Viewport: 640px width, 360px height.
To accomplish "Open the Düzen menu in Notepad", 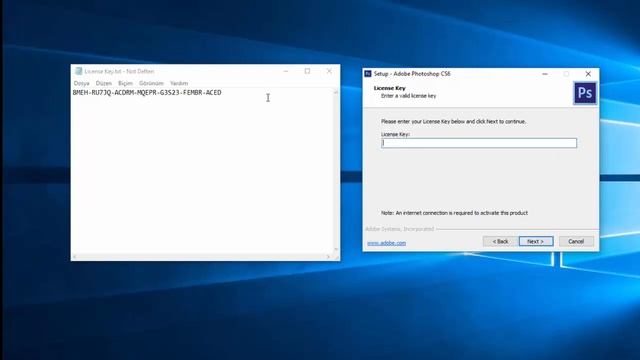I will (104, 83).
